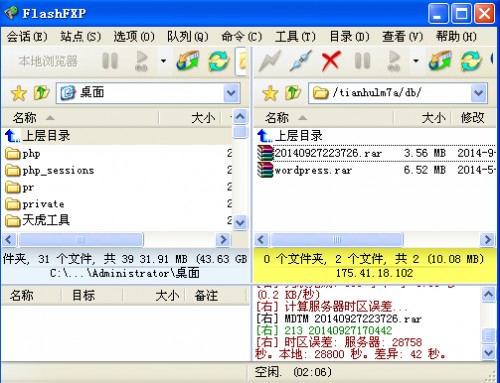The image size is (500, 383).
Task: Sort local pane by 名称 column header
Action: (80, 118)
